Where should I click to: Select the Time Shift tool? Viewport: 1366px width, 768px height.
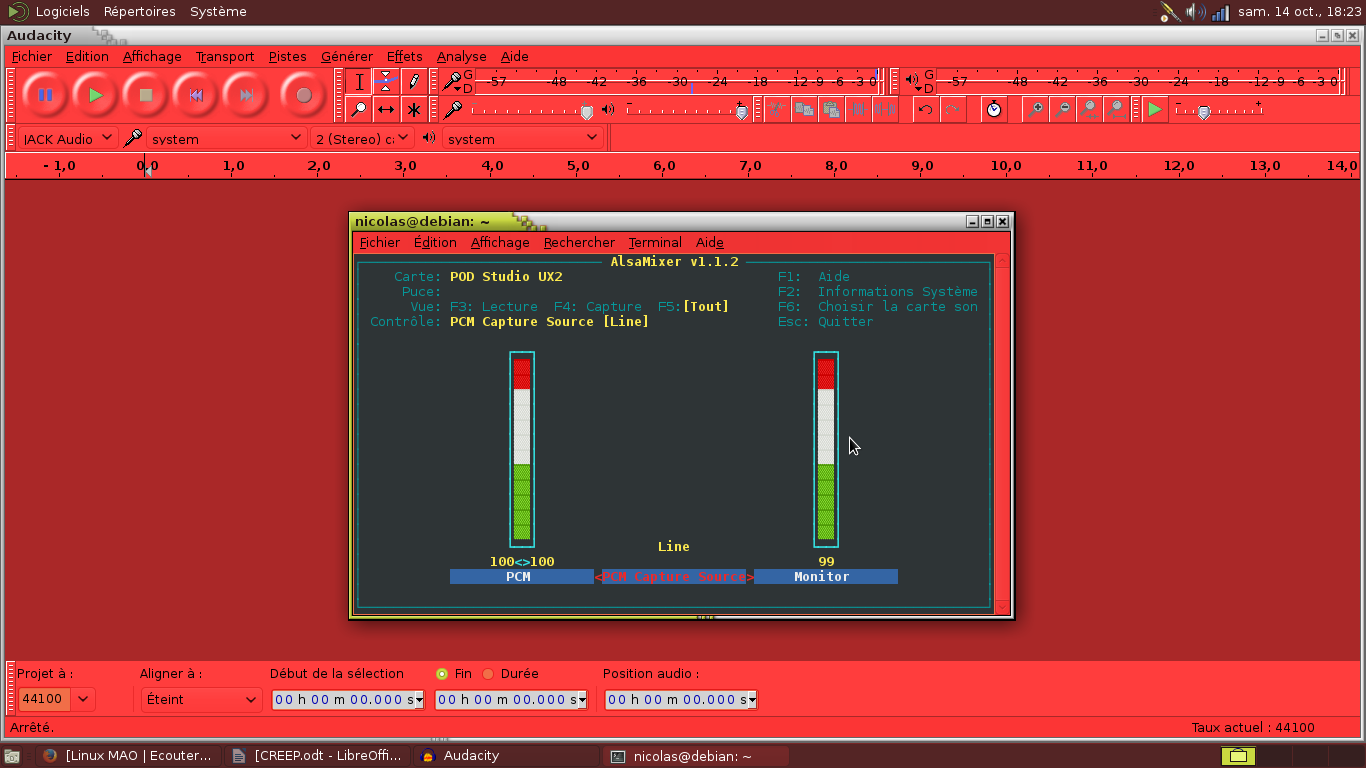click(386, 109)
